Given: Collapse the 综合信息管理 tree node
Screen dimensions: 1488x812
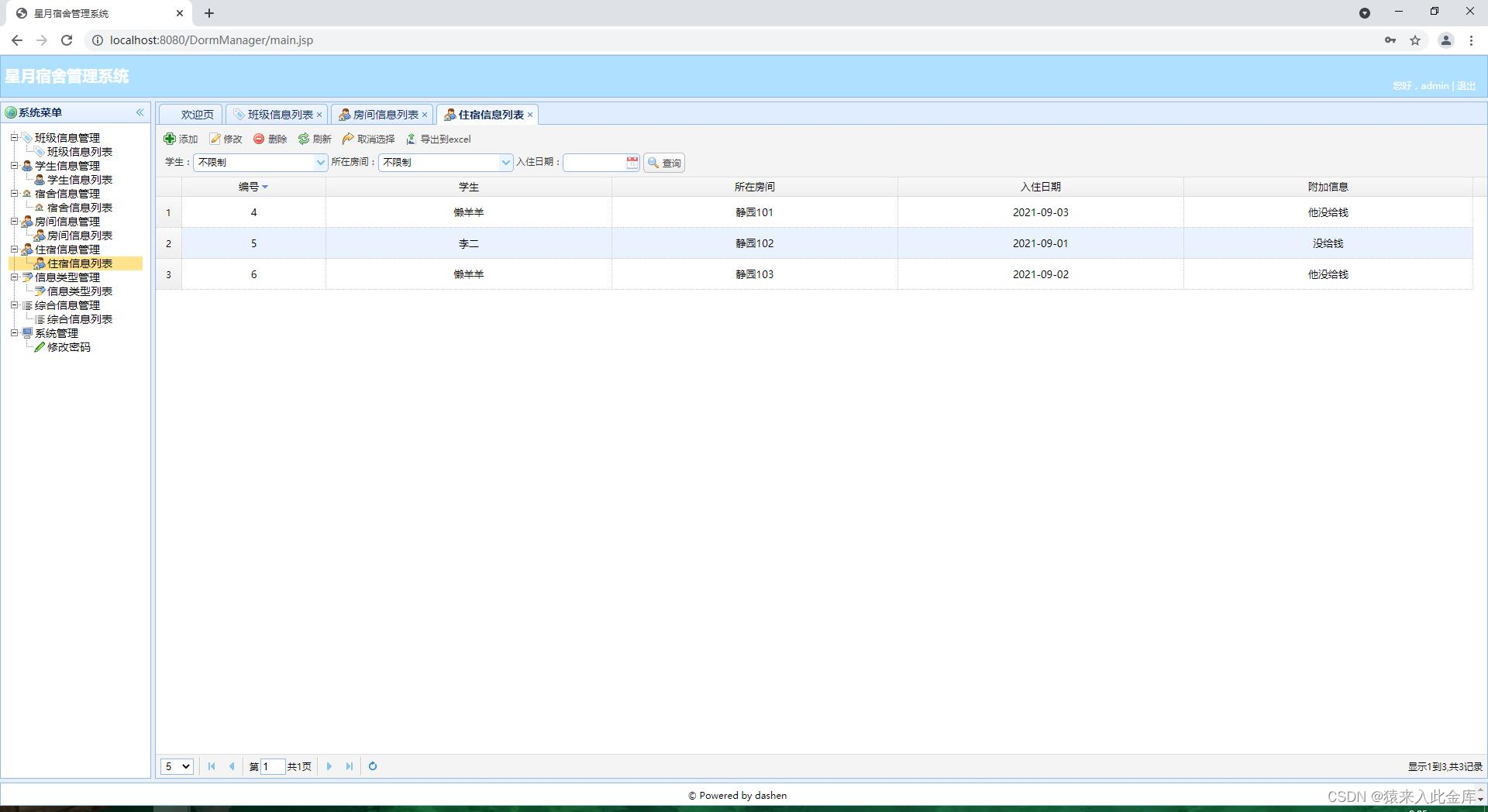Looking at the screenshot, I should pos(14,305).
